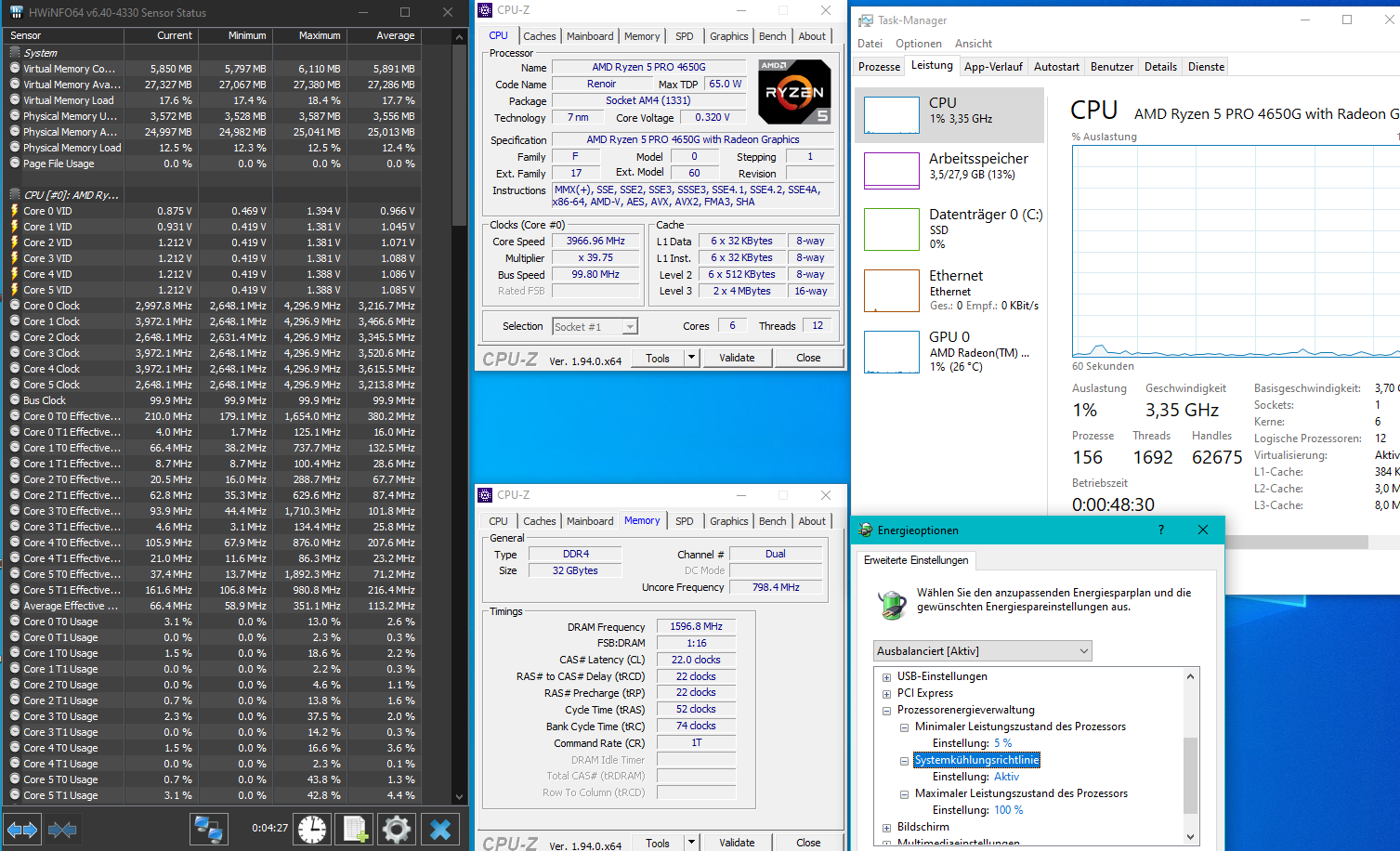Open Dienste tab in Task-Manager
Viewport: 1400px width, 851px height.
pyautogui.click(x=1206, y=67)
